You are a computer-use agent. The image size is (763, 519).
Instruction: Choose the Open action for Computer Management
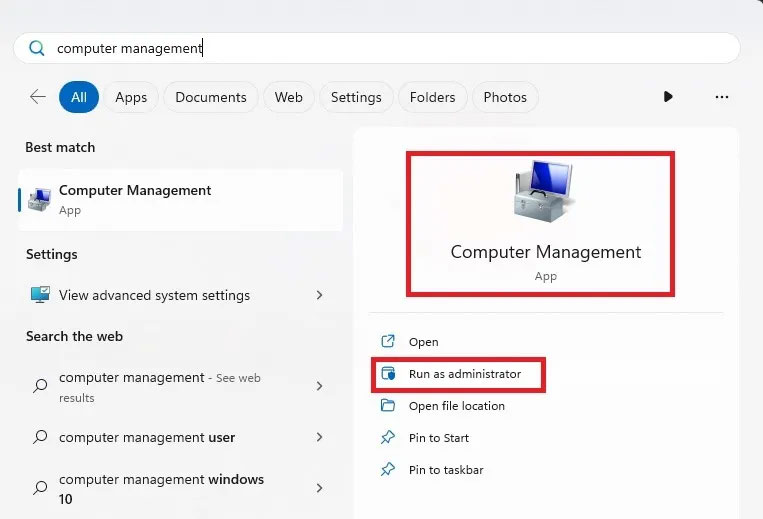point(423,342)
